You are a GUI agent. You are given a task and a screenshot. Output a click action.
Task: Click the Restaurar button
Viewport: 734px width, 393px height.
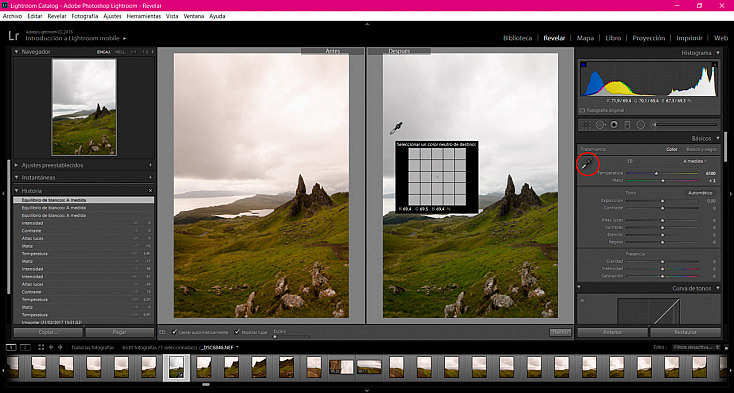pos(685,332)
